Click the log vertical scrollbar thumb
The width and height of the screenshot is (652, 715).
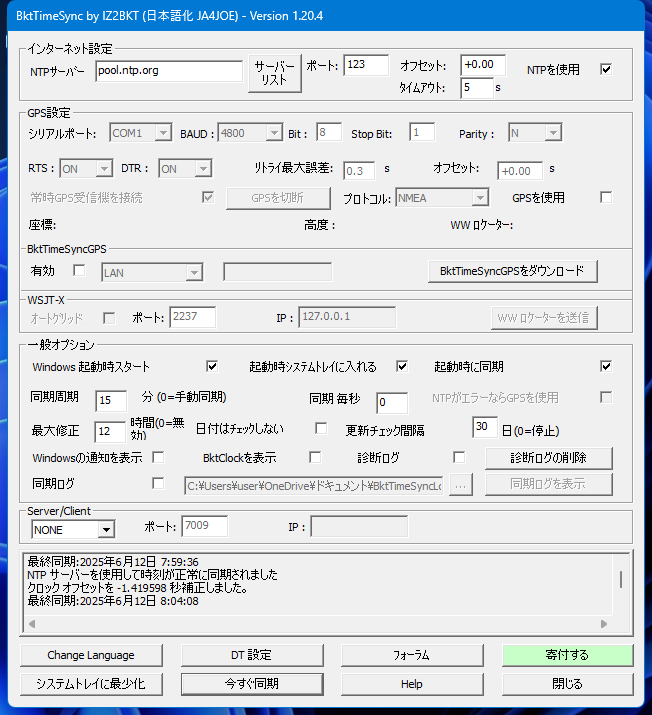[x=621, y=580]
